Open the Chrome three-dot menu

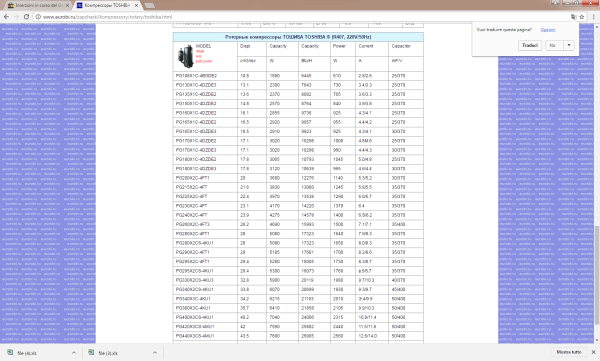[593, 17]
